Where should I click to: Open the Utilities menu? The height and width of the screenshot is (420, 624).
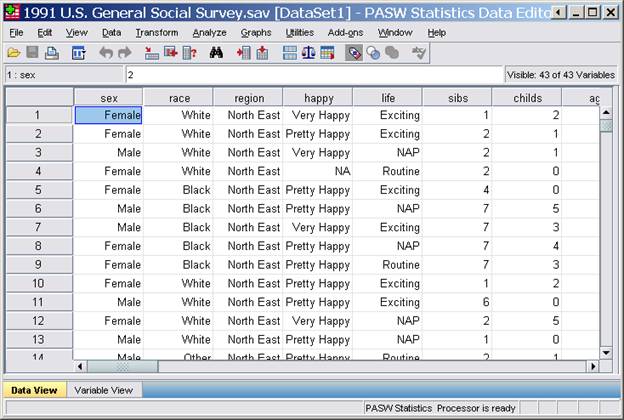(x=300, y=33)
